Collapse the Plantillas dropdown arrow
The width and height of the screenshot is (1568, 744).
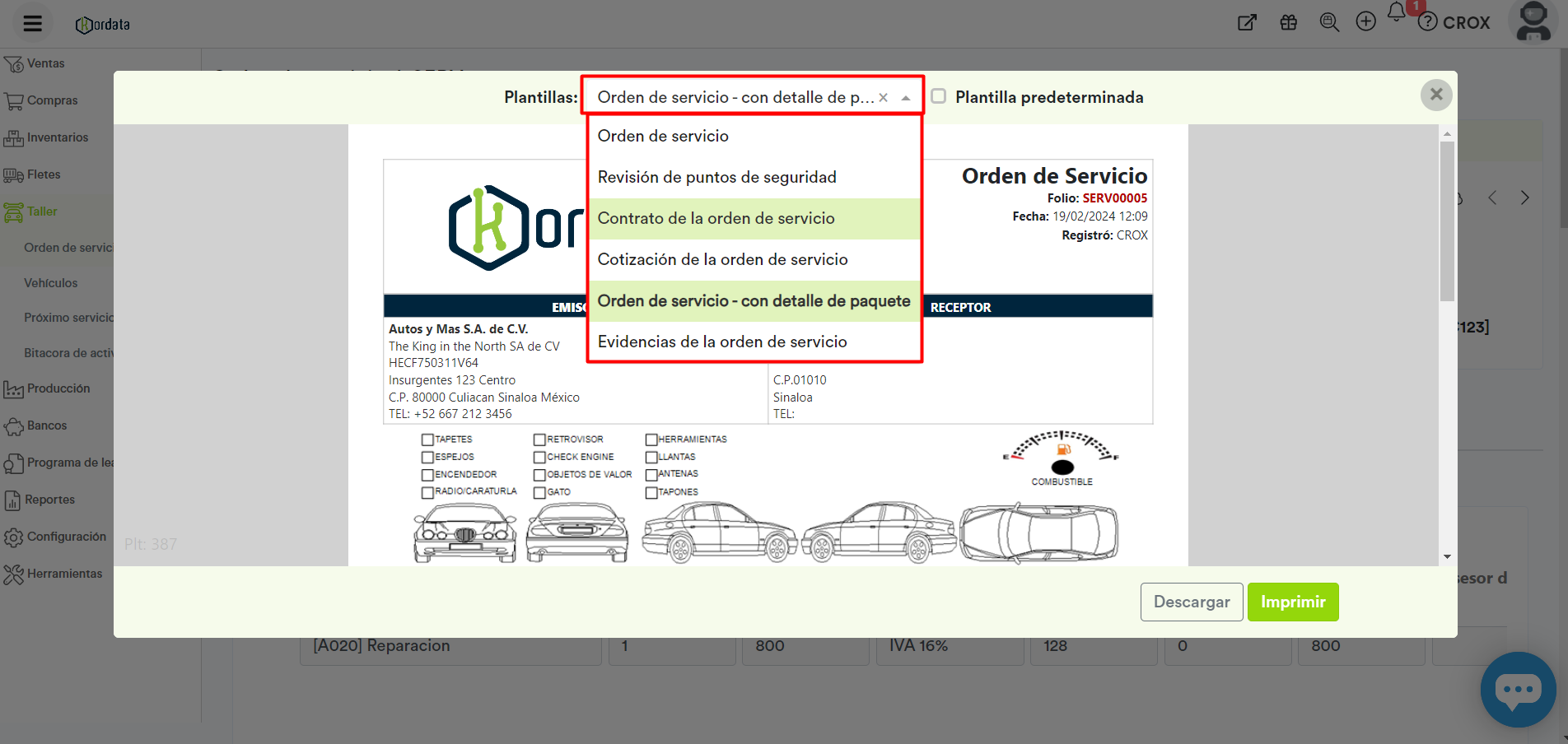[x=906, y=98]
